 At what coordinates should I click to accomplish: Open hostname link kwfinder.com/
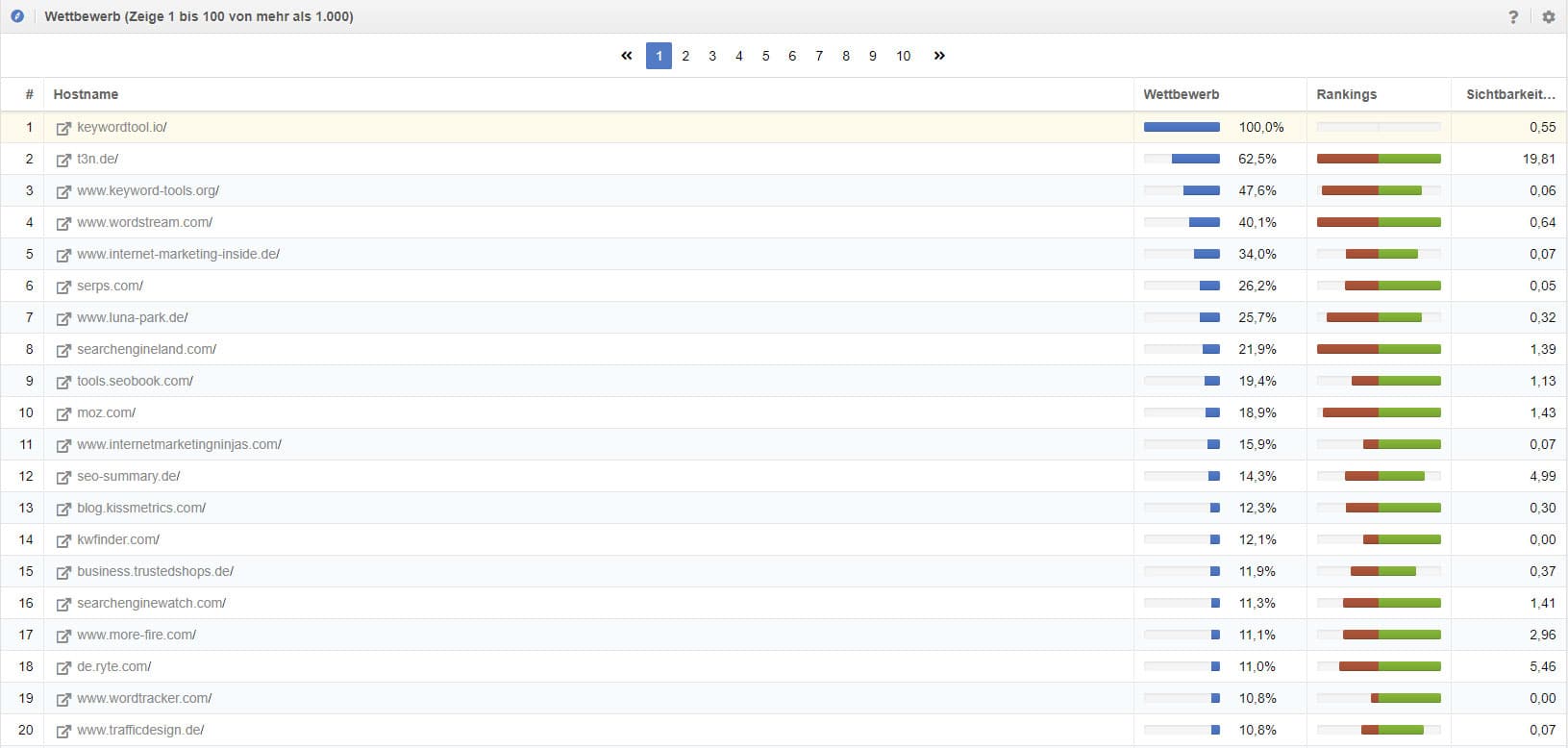pos(118,539)
